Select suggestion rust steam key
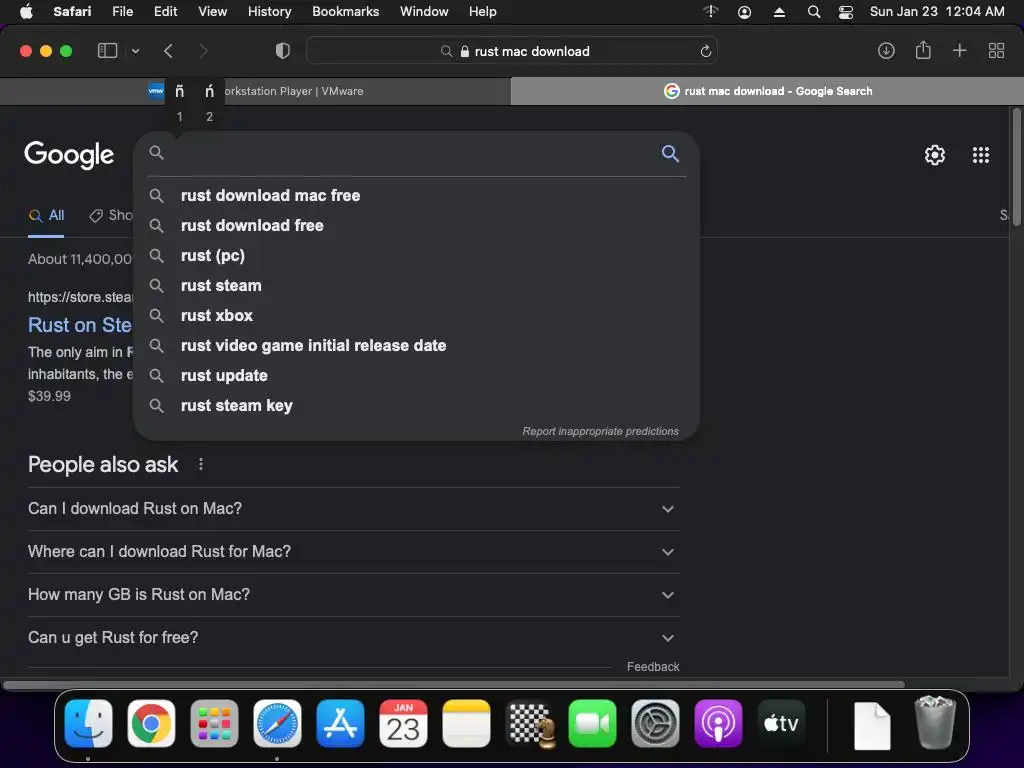1024x768 pixels. 416,406
